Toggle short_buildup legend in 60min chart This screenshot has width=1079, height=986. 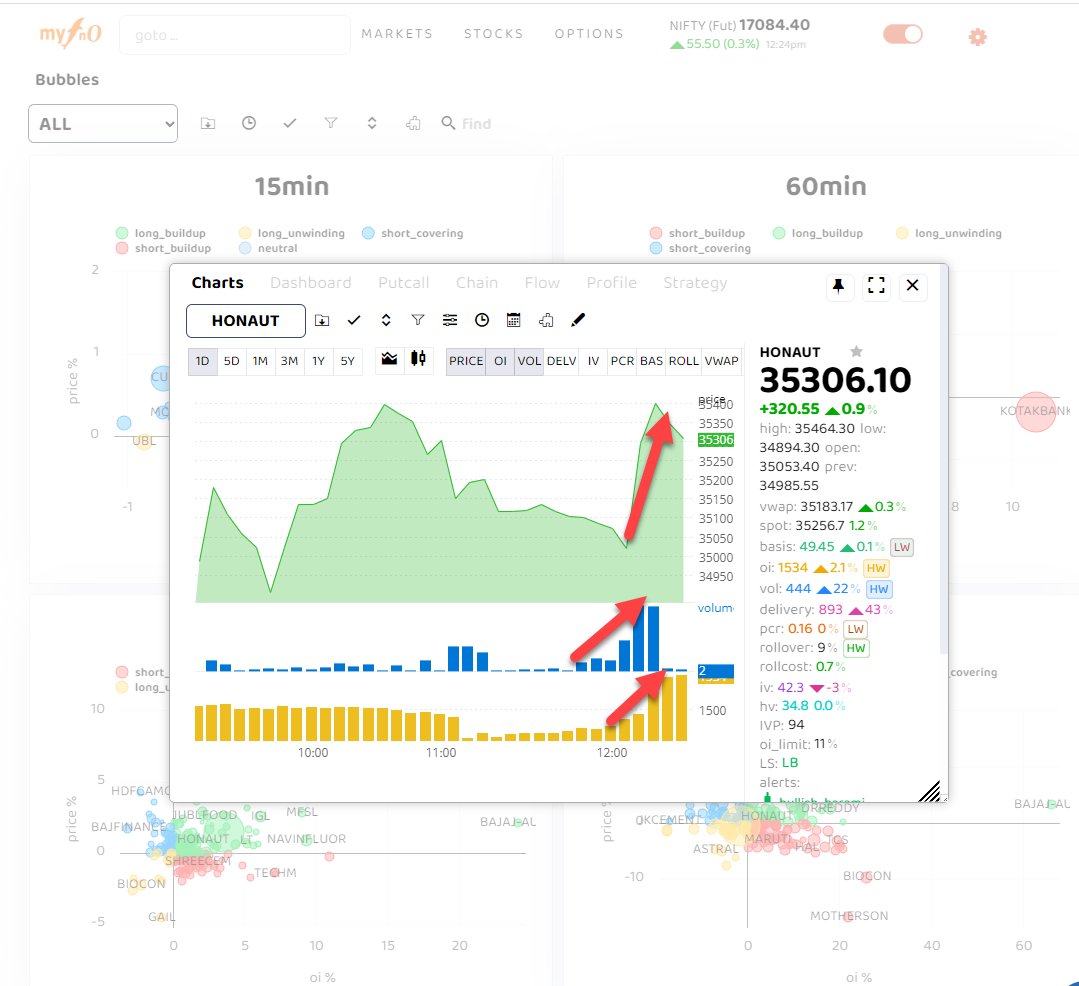click(x=698, y=233)
